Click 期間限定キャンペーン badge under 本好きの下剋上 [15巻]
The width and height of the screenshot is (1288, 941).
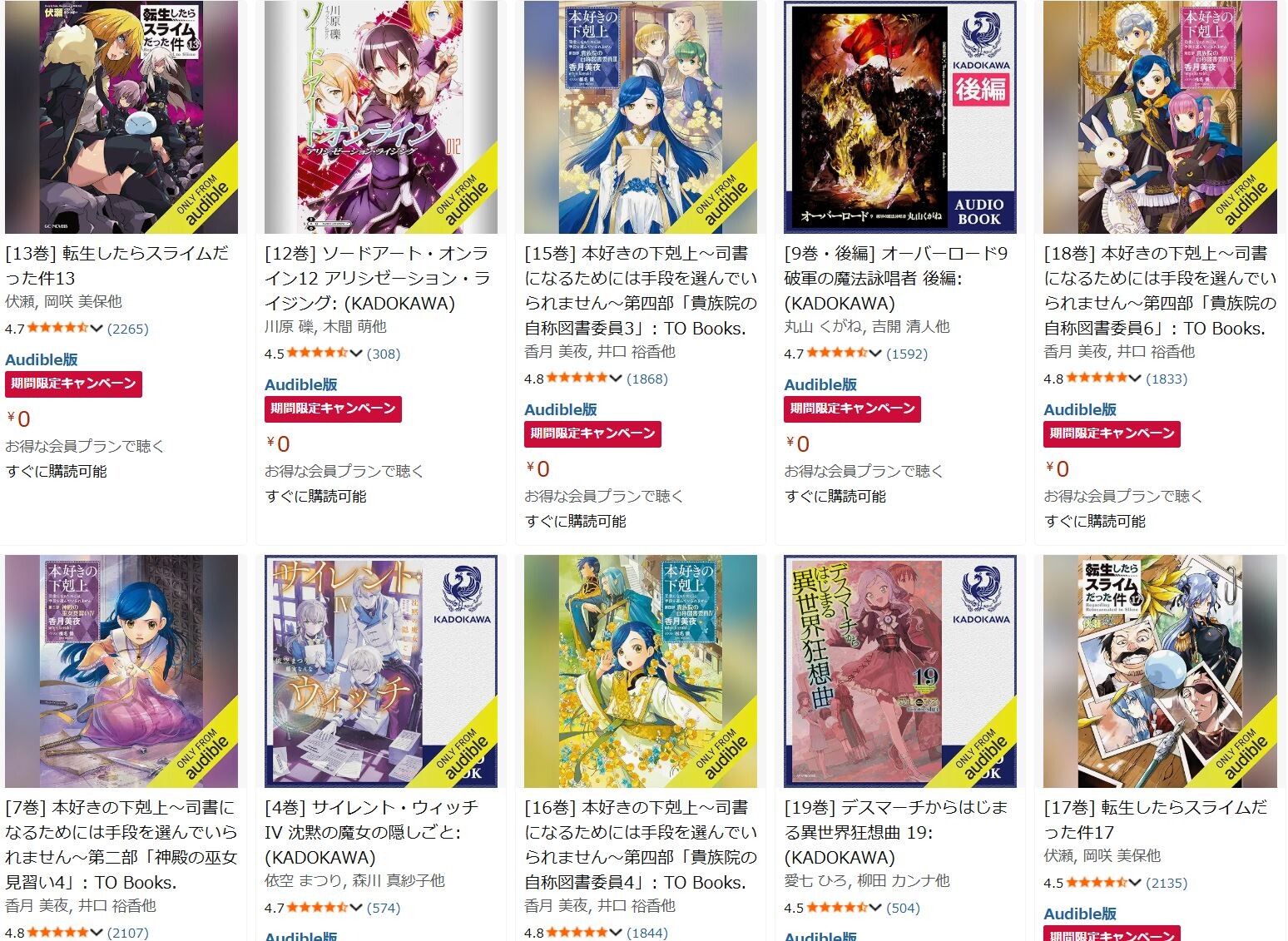click(592, 433)
